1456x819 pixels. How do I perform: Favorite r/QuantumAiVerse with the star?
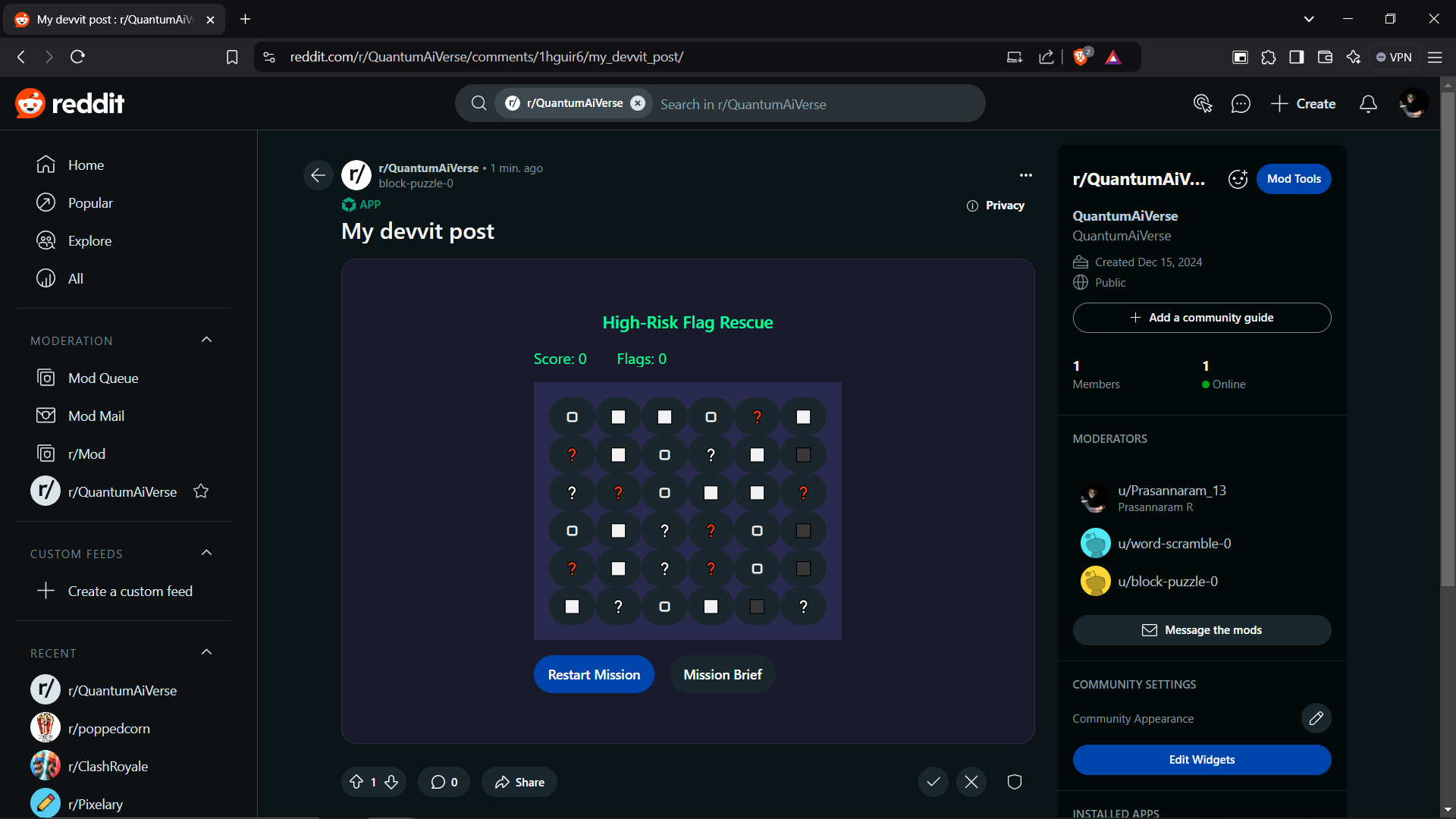201,491
